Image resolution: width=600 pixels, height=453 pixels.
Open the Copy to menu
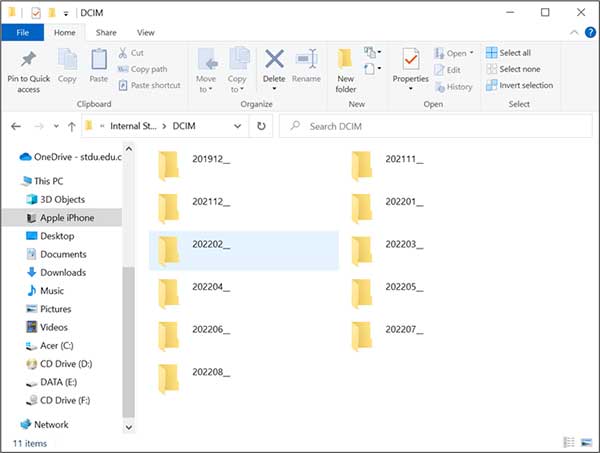(x=237, y=71)
